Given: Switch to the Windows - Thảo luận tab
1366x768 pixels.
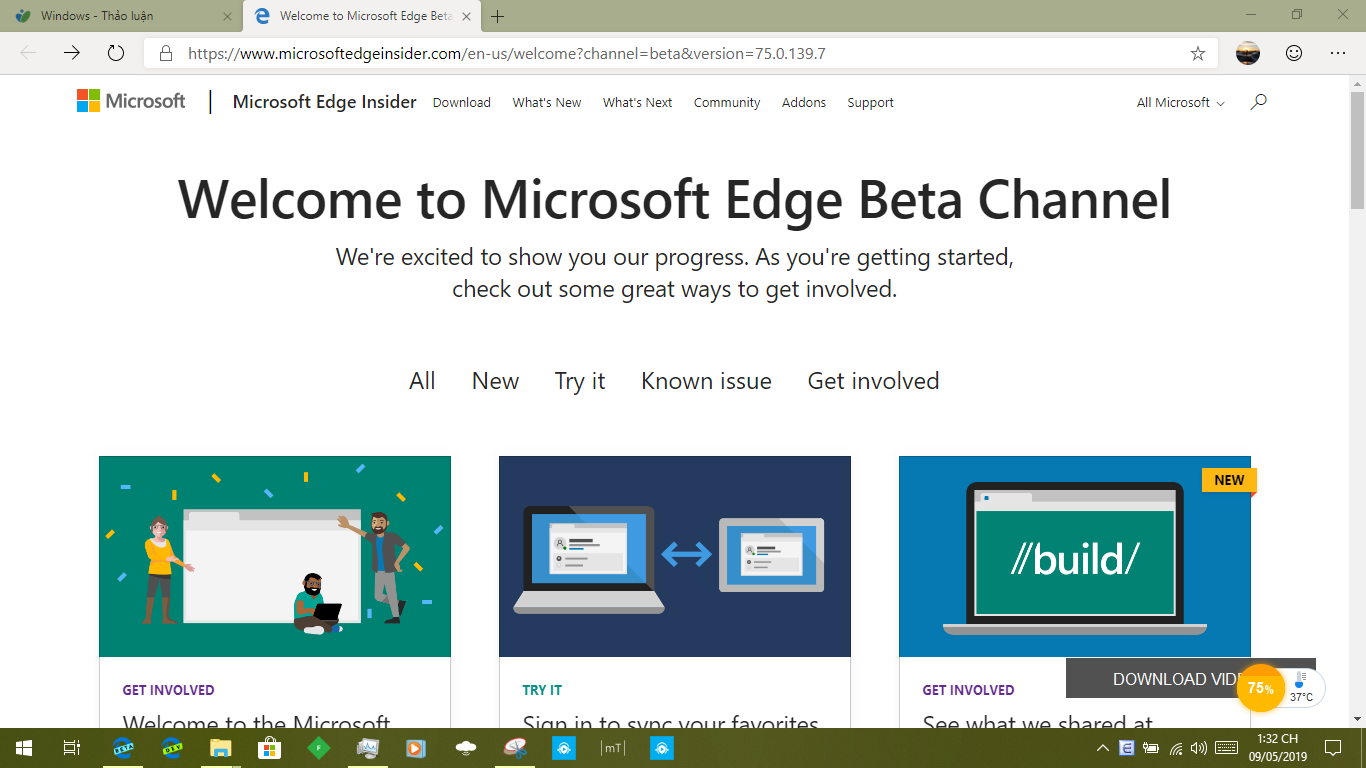Looking at the screenshot, I should coord(123,16).
